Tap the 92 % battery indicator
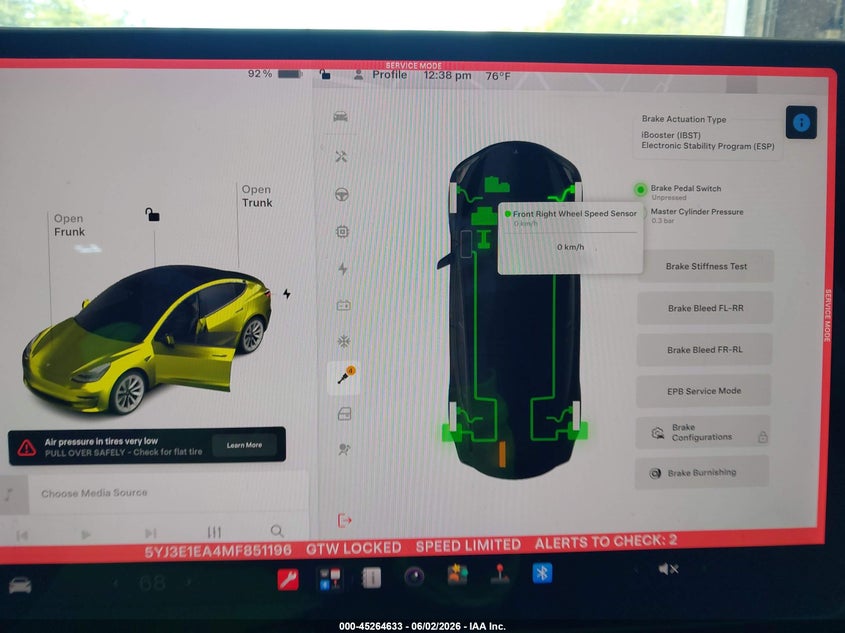Screen dimensions: 845x633 tap(275, 73)
